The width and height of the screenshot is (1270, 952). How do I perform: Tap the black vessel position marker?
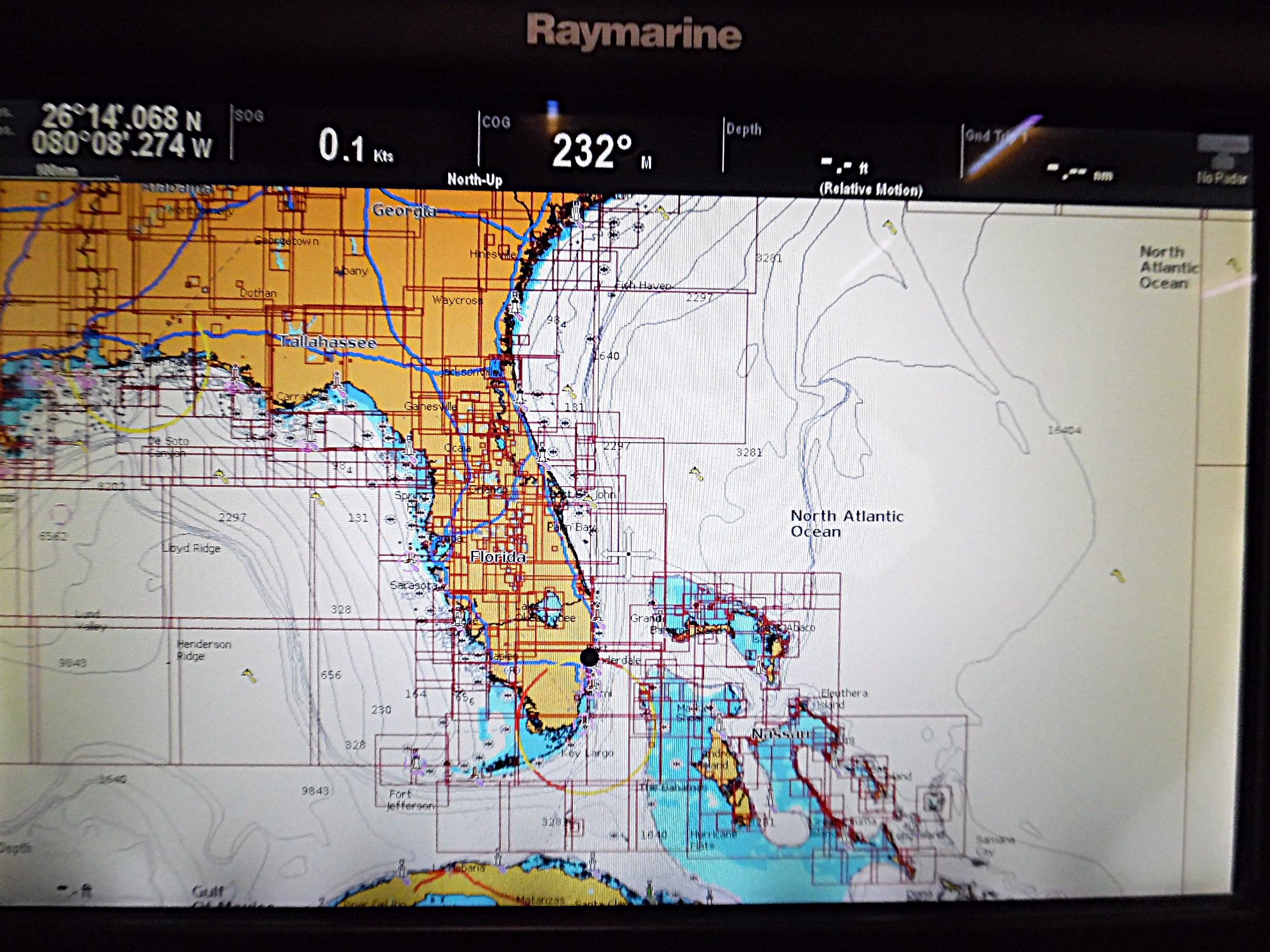(590, 656)
